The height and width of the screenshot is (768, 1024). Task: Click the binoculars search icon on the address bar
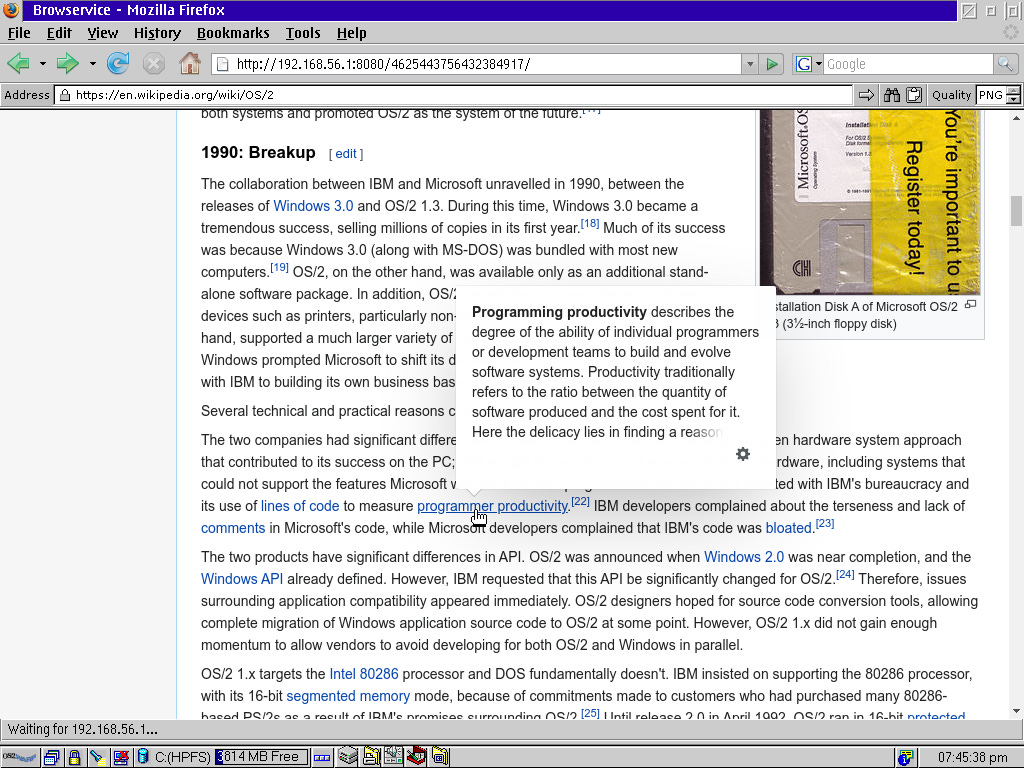tap(891, 94)
